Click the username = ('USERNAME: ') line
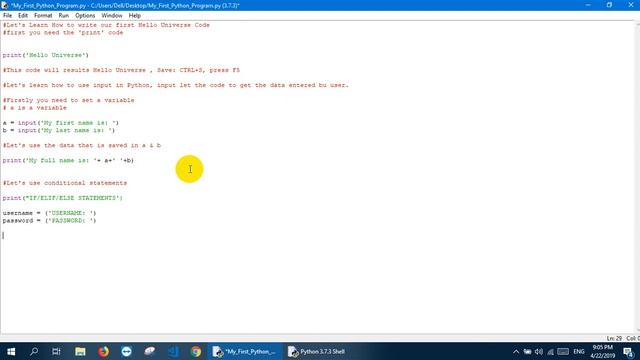This screenshot has height=360, width=640. (49, 213)
